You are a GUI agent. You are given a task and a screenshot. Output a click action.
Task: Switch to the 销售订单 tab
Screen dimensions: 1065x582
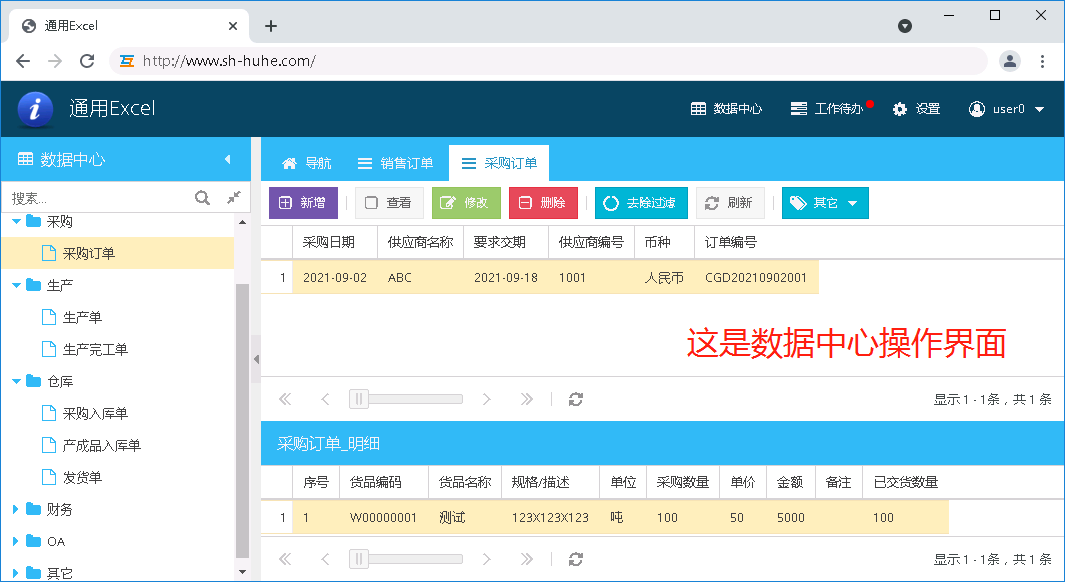[395, 163]
